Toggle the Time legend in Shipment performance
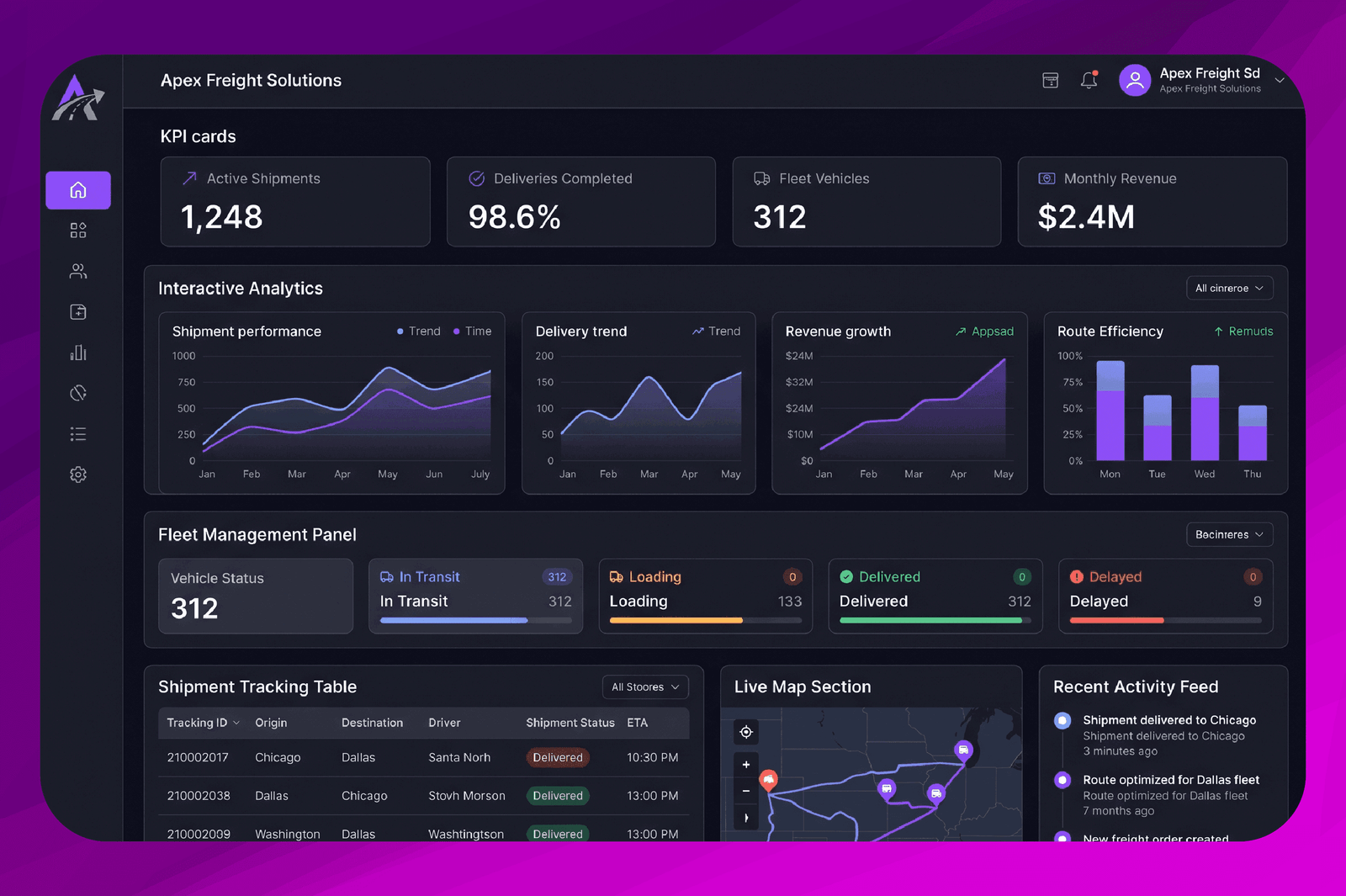Image resolution: width=1346 pixels, height=896 pixels. pos(473,331)
